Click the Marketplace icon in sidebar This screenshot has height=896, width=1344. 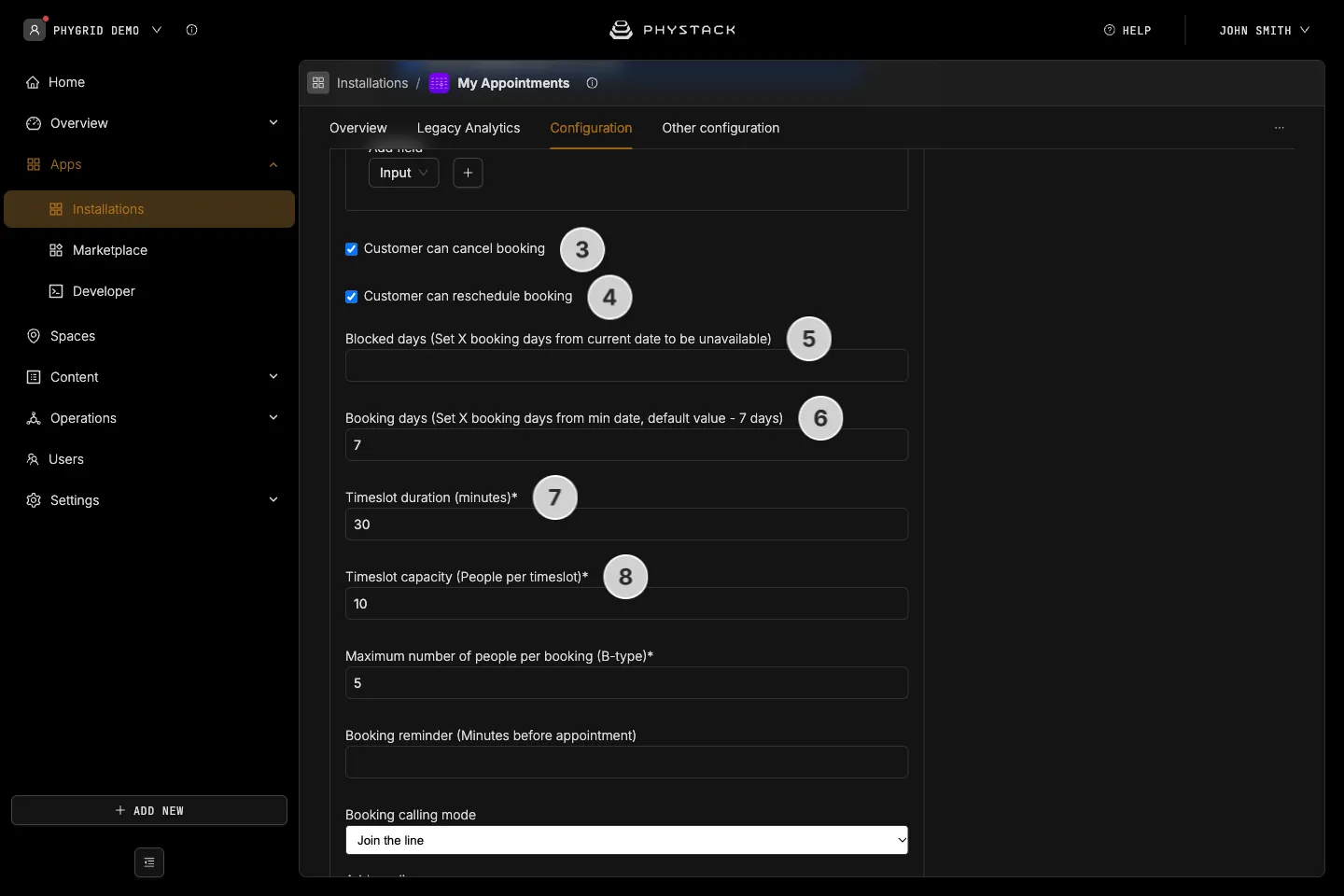coord(56,250)
